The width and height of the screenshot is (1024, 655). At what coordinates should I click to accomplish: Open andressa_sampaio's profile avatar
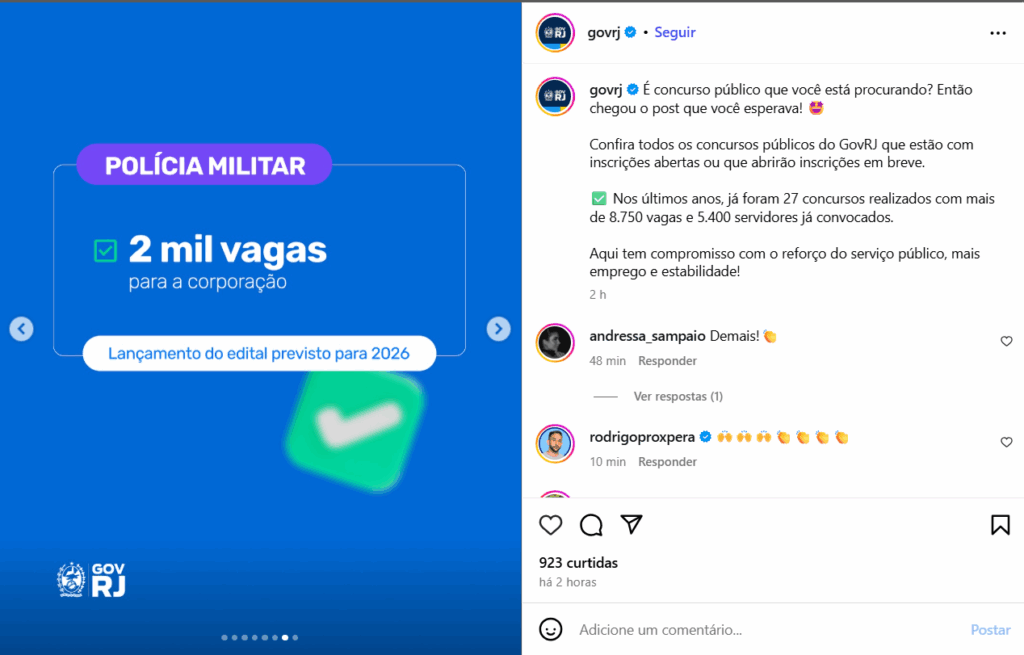[555, 342]
